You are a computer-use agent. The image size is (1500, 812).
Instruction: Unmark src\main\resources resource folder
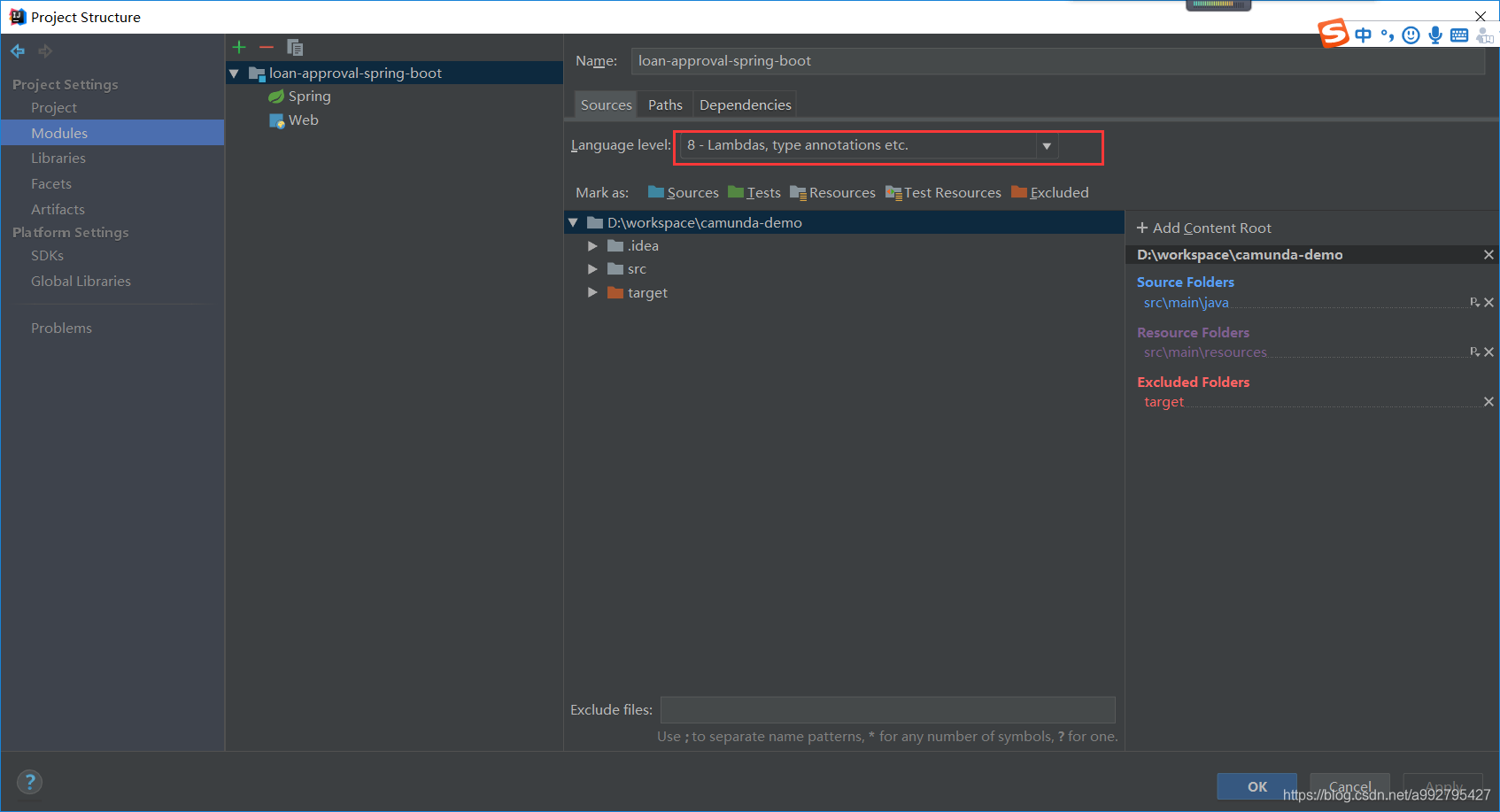pos(1489,352)
